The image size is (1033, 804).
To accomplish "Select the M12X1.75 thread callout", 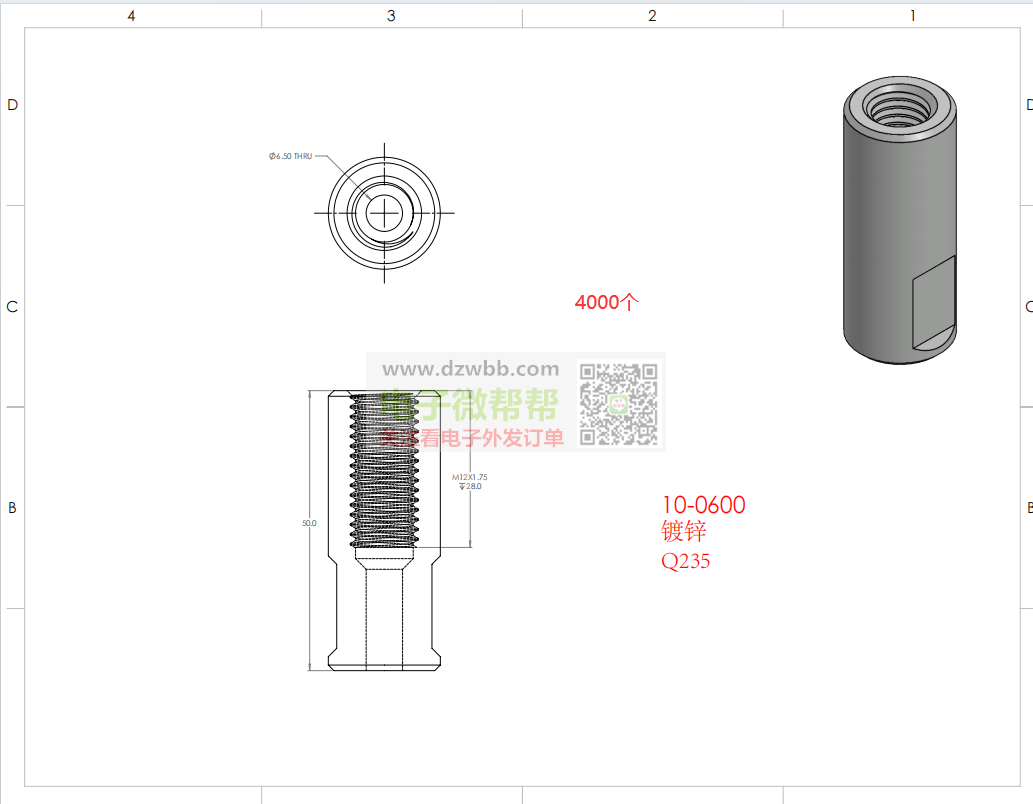I will [x=469, y=478].
